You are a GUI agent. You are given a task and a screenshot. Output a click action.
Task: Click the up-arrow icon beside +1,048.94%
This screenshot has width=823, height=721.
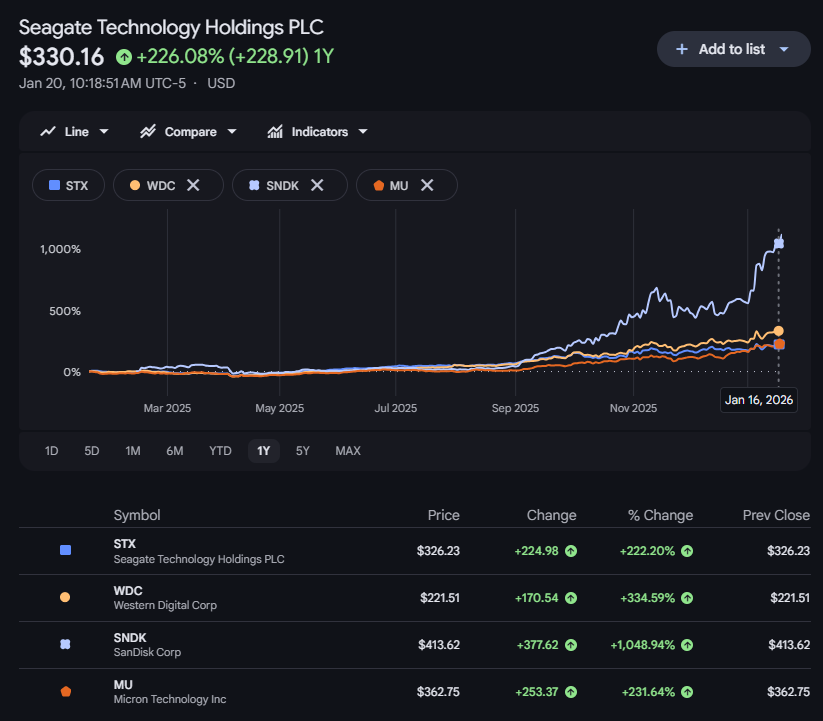pos(687,645)
